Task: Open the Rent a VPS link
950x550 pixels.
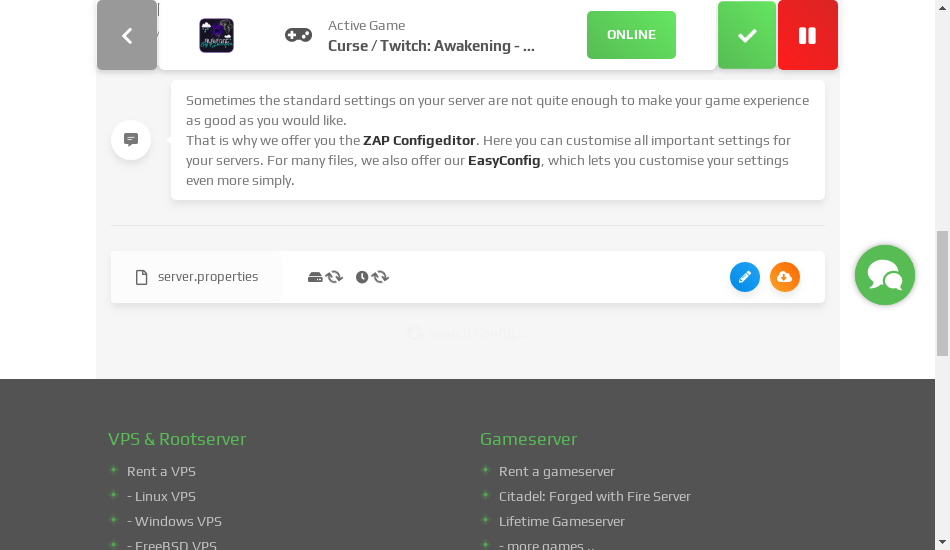Action: coord(161,471)
